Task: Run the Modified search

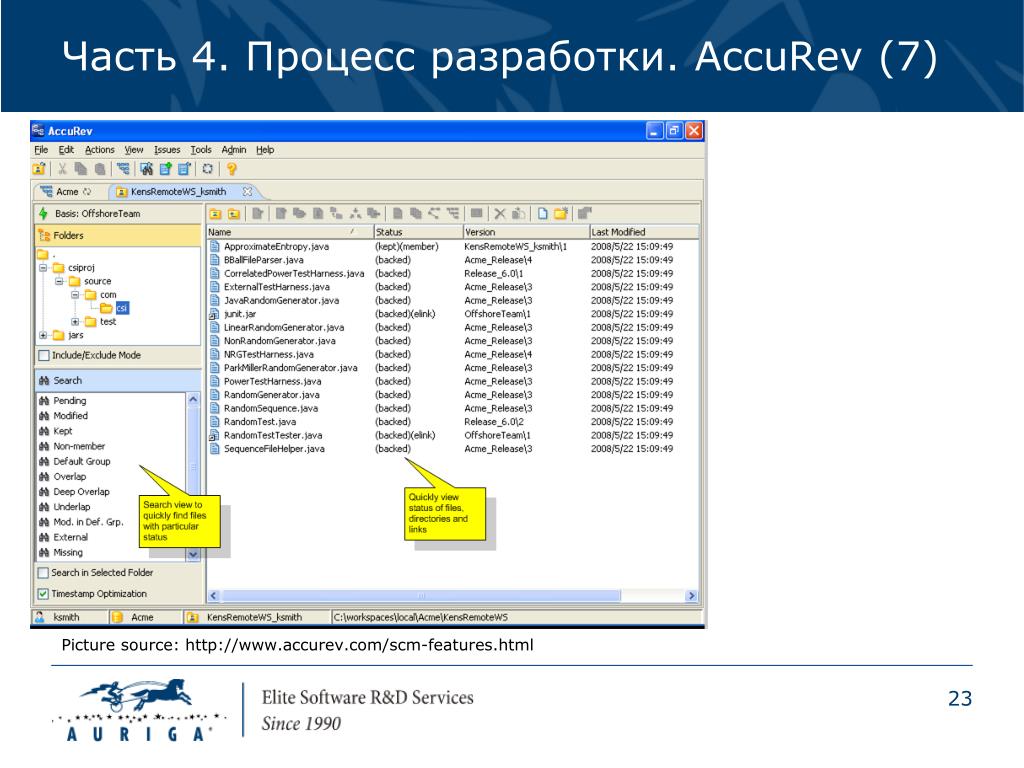Action: [70, 416]
